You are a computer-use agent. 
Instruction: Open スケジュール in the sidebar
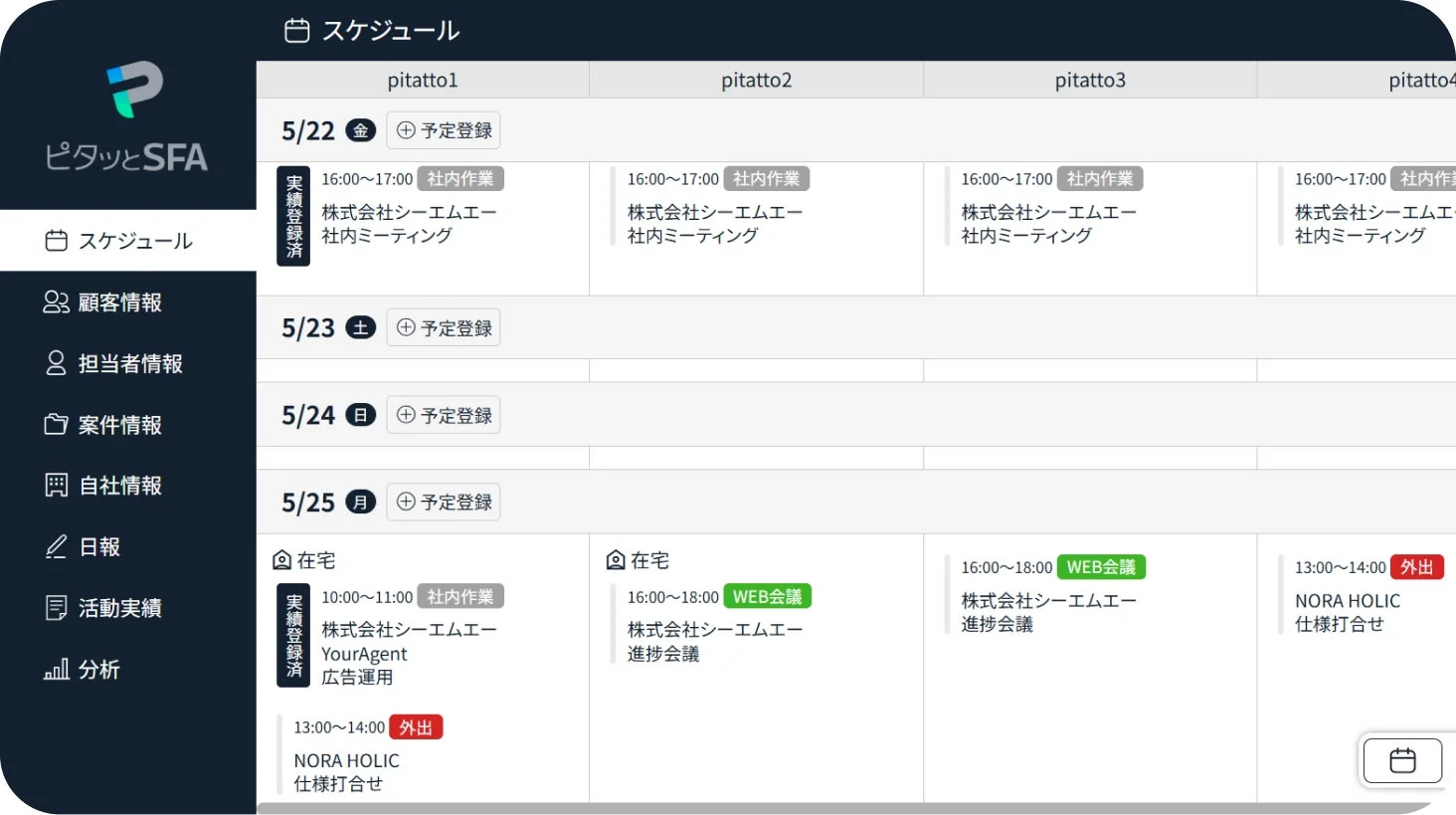pos(127,241)
